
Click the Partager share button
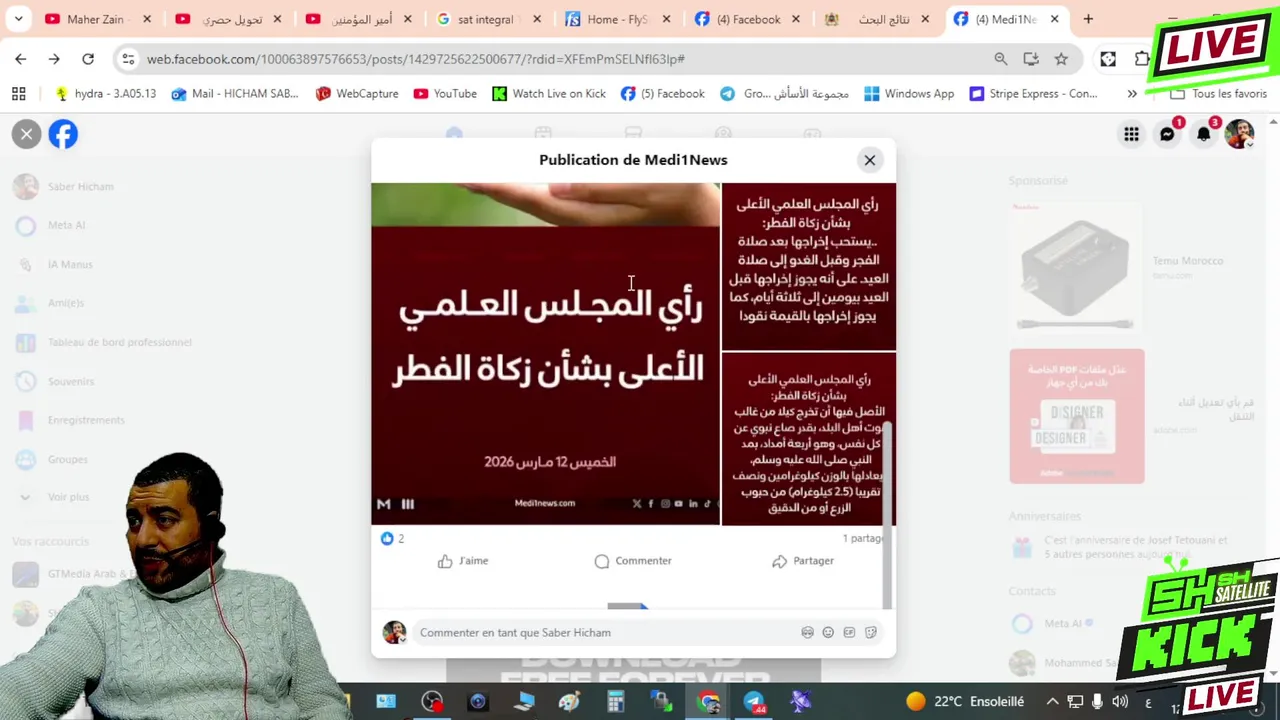pos(803,561)
